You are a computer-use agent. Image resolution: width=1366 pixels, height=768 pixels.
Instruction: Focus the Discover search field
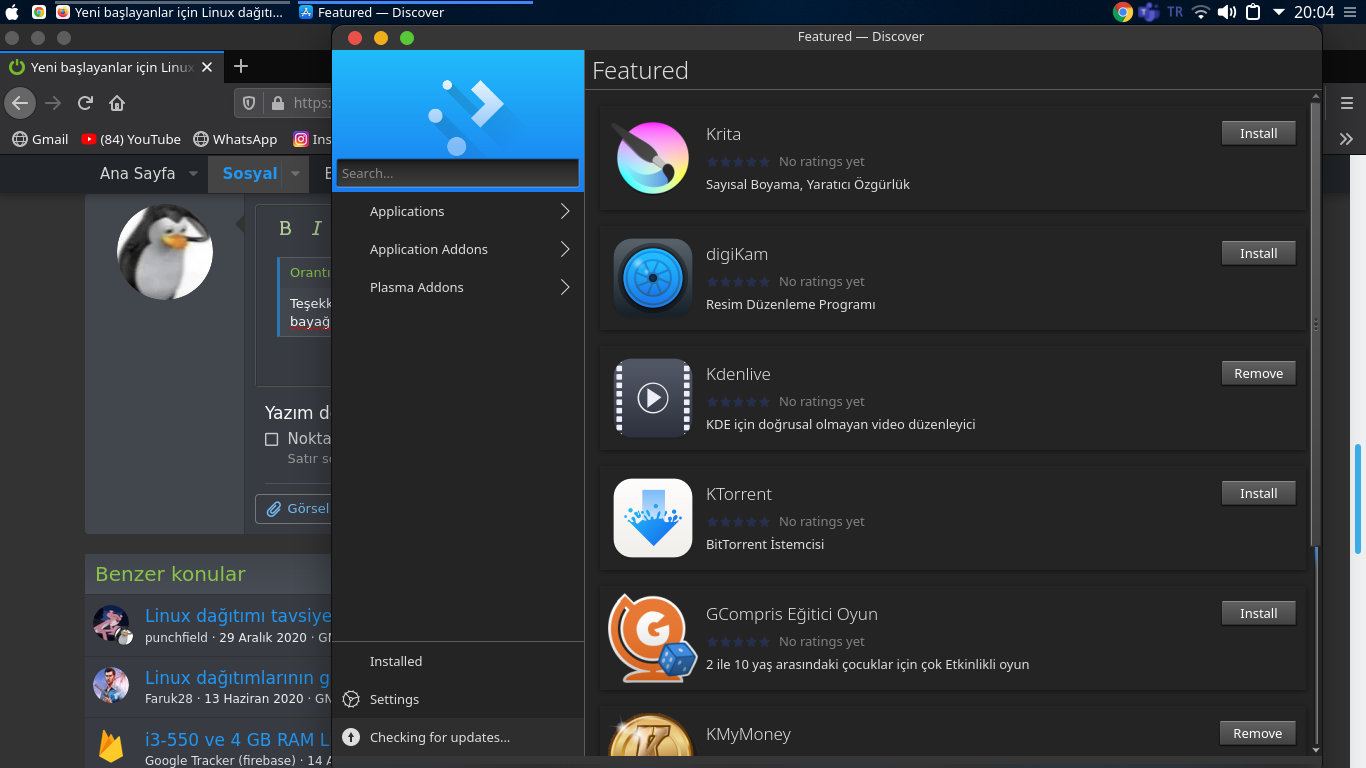tap(458, 173)
